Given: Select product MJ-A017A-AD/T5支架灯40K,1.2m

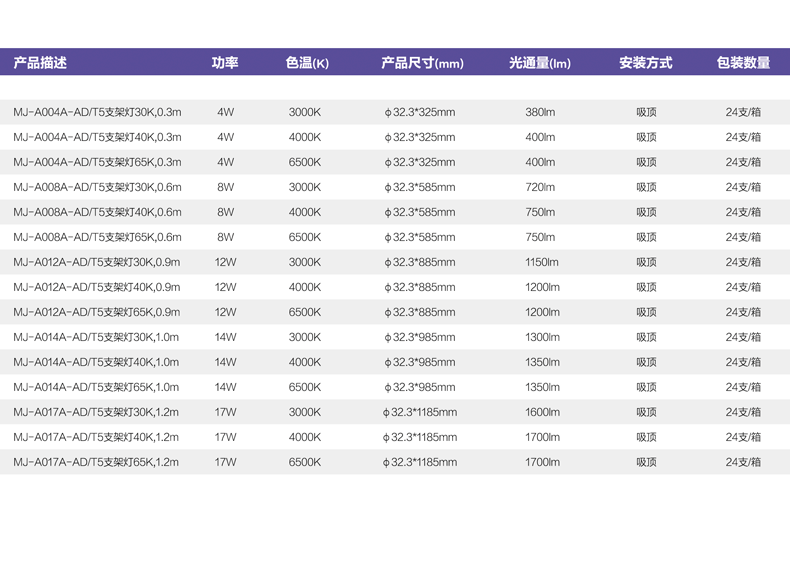Looking at the screenshot, I should click(96, 437).
